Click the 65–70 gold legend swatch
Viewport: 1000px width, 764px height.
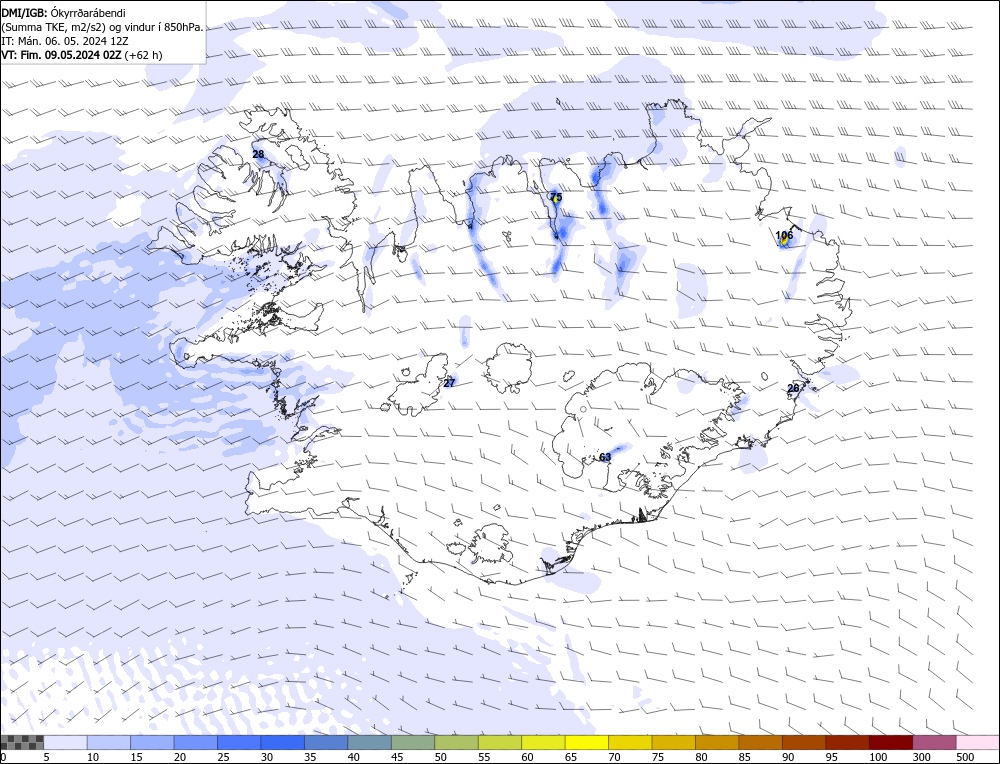586,742
